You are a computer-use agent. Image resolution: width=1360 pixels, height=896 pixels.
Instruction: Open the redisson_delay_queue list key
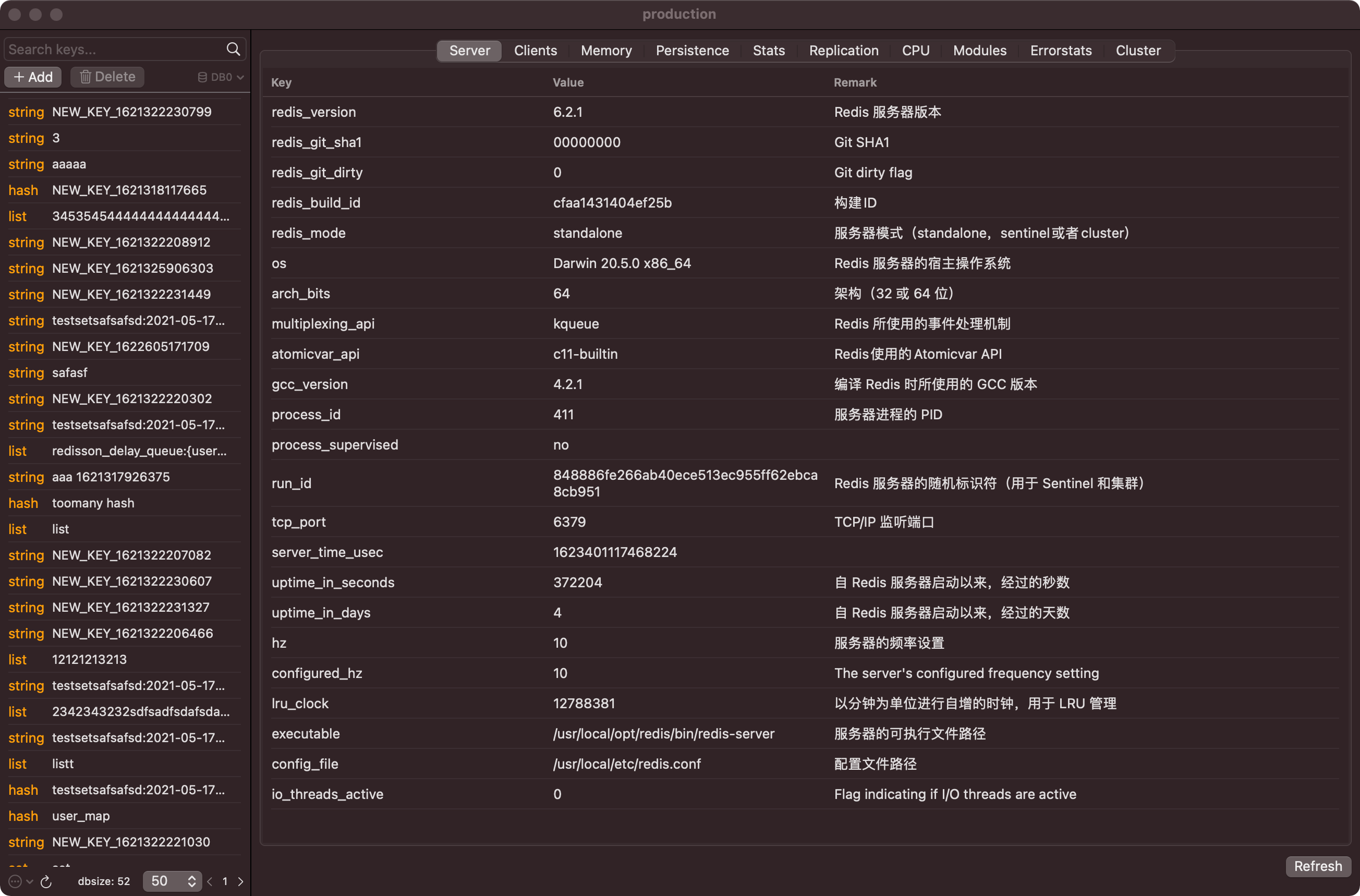point(139,451)
